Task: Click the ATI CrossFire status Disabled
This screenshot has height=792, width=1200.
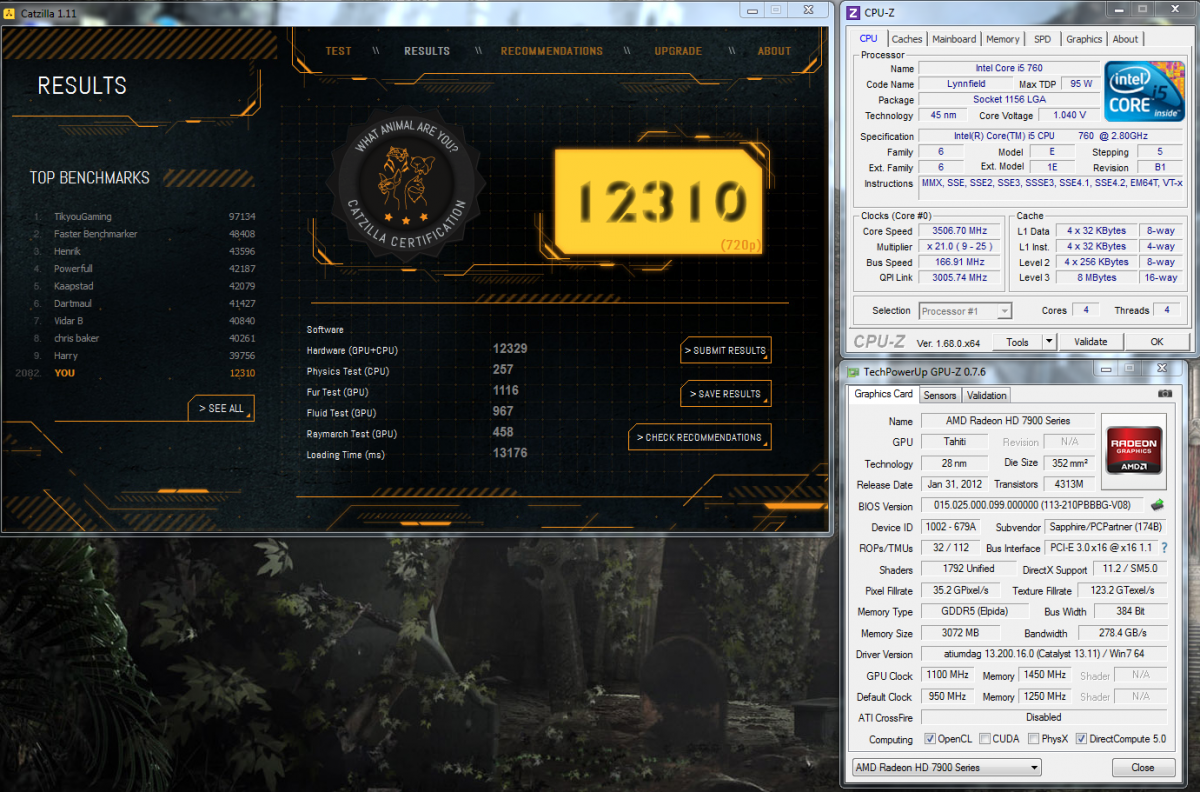Action: pos(1043,718)
